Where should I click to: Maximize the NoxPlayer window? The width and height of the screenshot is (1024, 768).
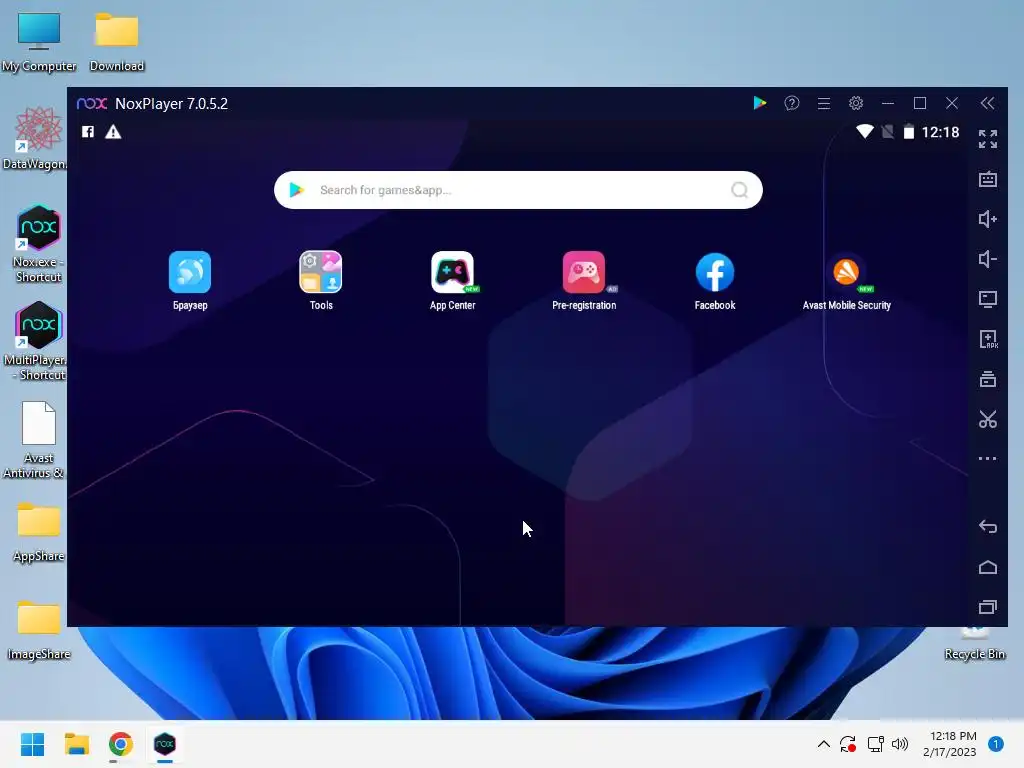tap(920, 103)
